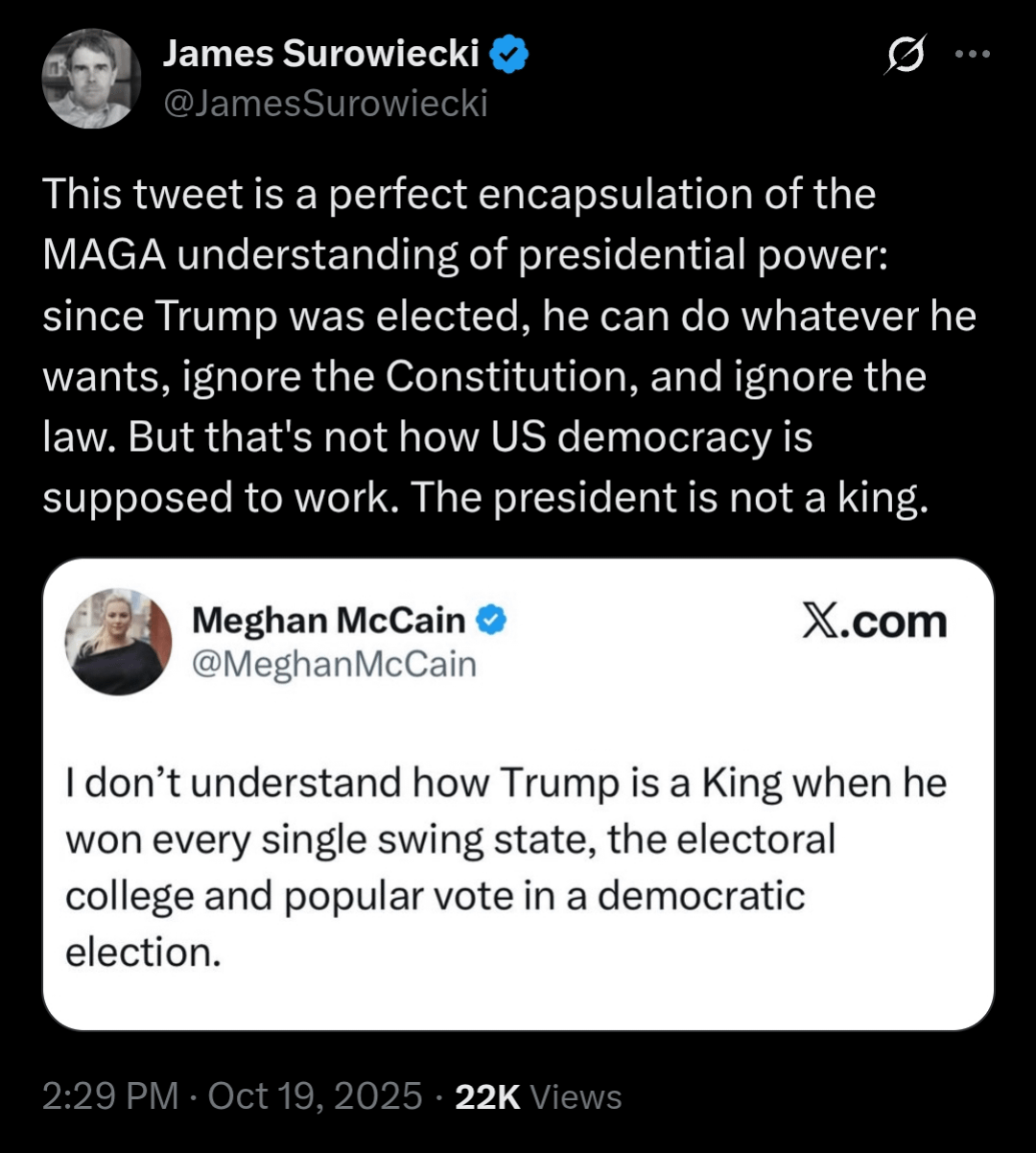
Task: Click the verified badge beside James Surowiecki
Action: [509, 56]
